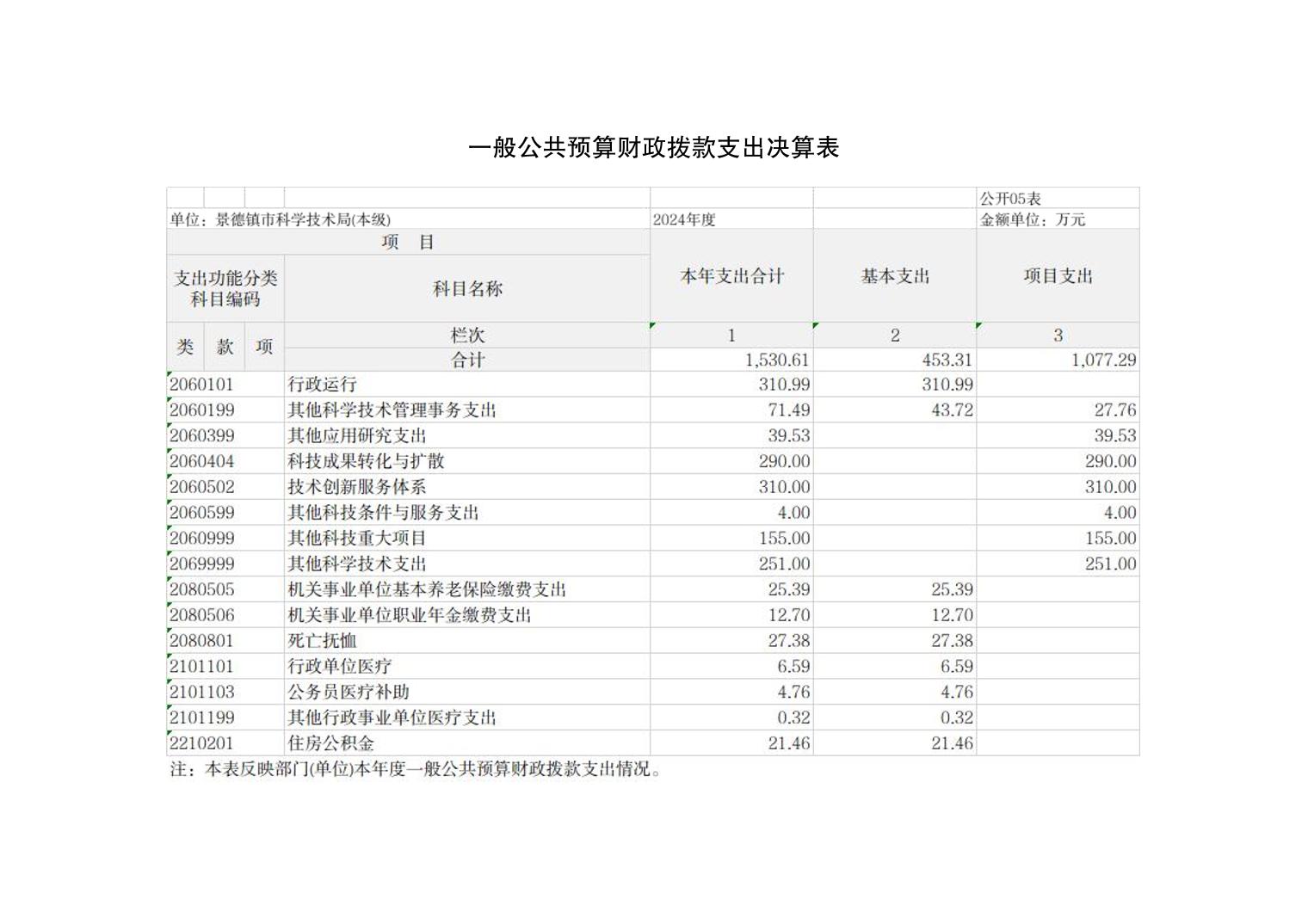Click the 行政运行 row name
The image size is (1308, 924).
322,385
